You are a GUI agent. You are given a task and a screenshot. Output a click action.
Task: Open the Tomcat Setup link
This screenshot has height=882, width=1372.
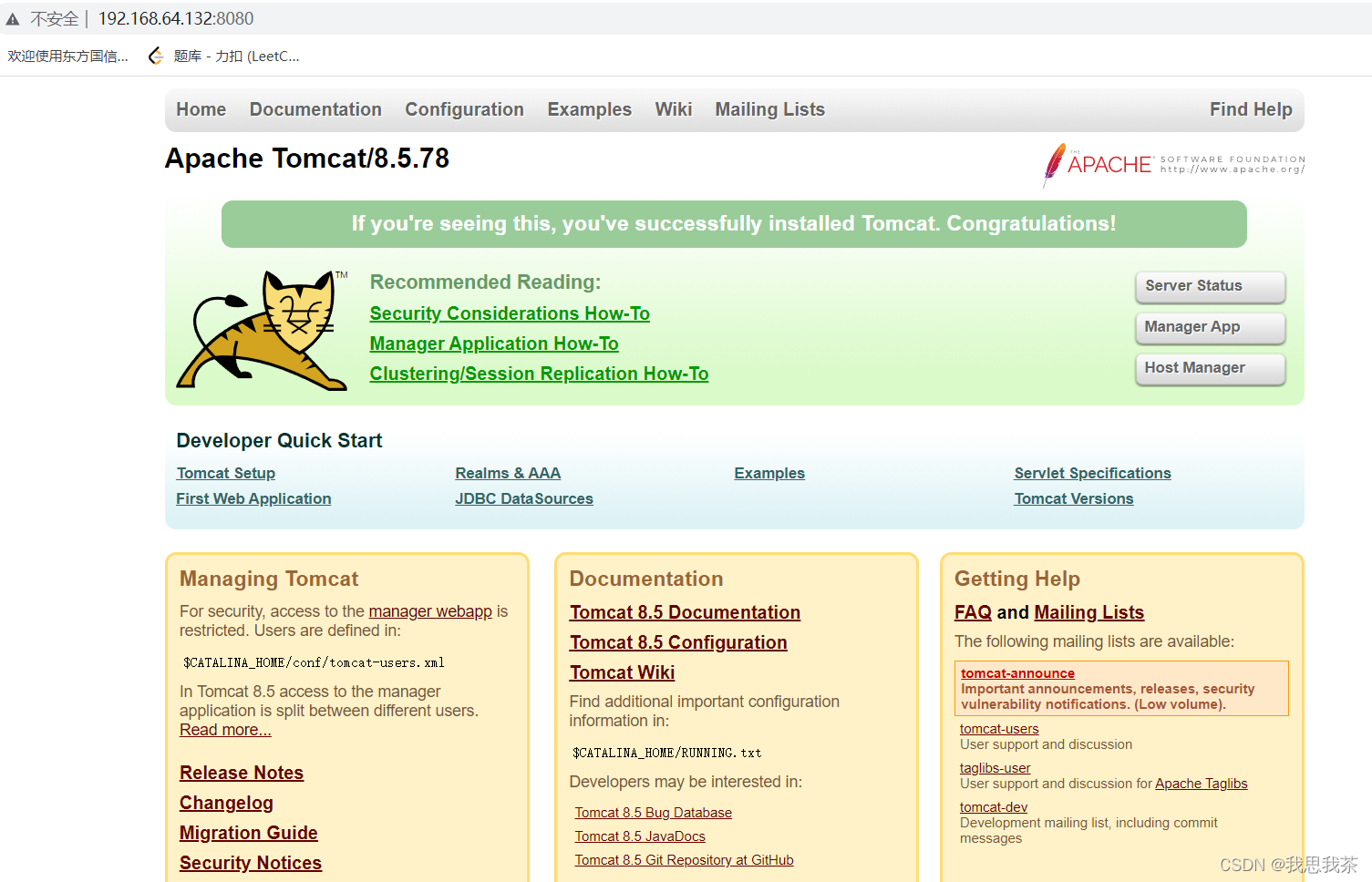coord(226,473)
